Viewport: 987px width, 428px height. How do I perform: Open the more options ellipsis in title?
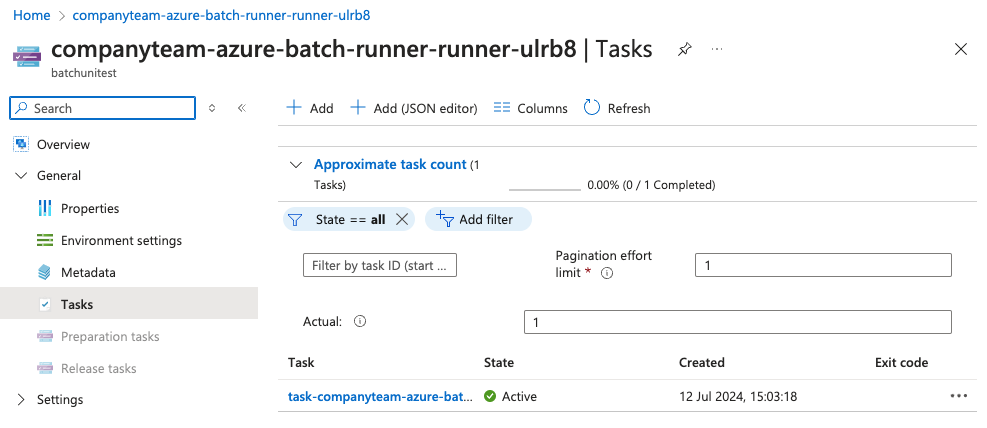click(x=716, y=49)
